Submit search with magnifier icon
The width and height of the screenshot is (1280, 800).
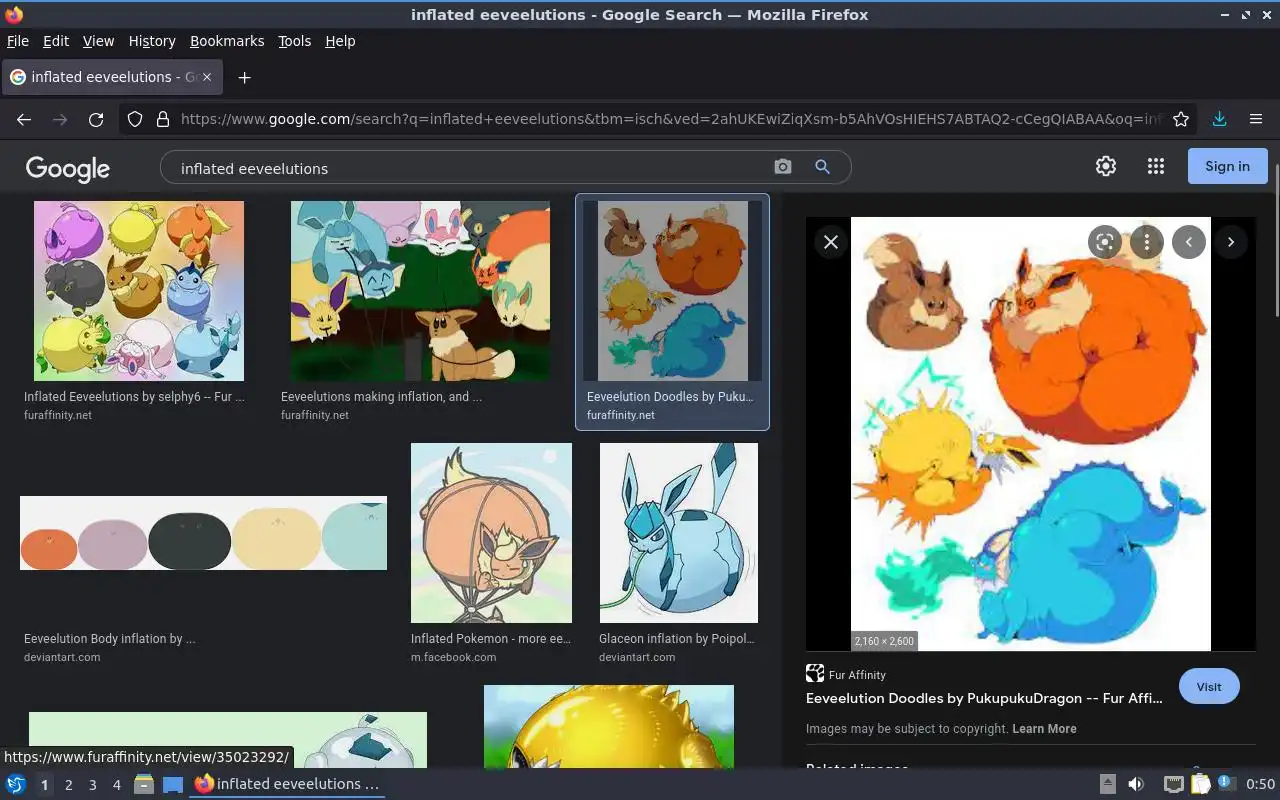pos(823,167)
